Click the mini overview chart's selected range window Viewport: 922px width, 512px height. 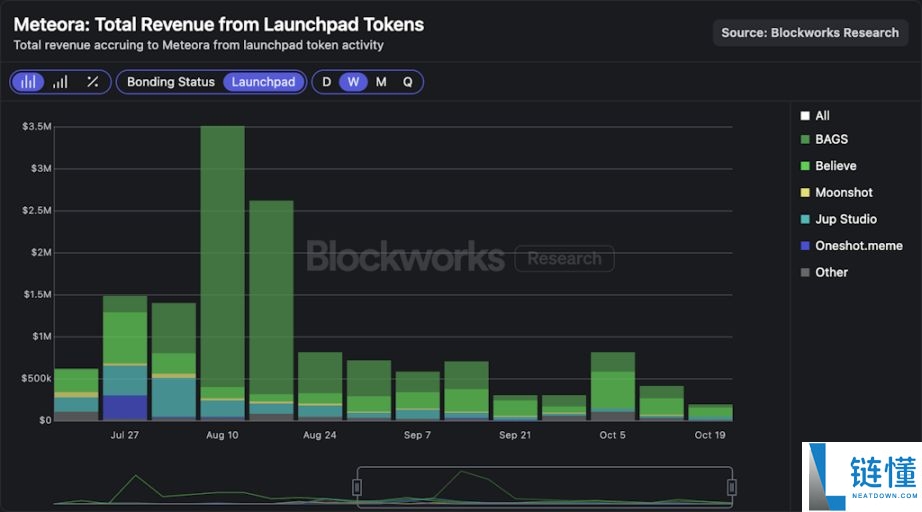click(x=544, y=487)
